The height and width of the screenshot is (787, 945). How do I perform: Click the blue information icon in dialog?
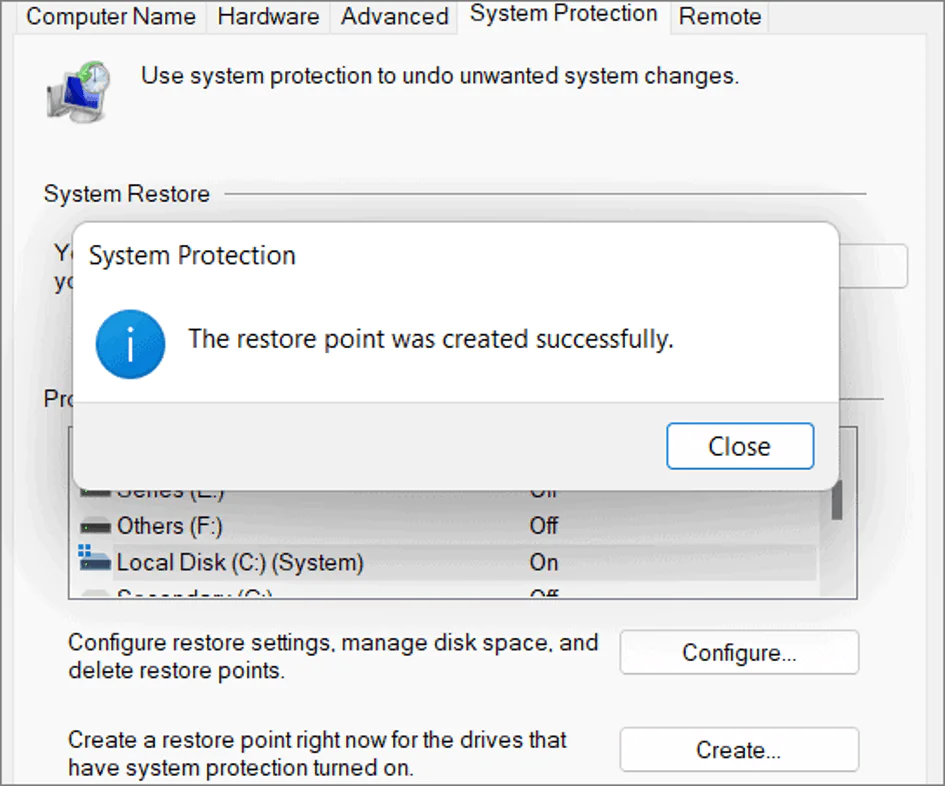tap(130, 343)
